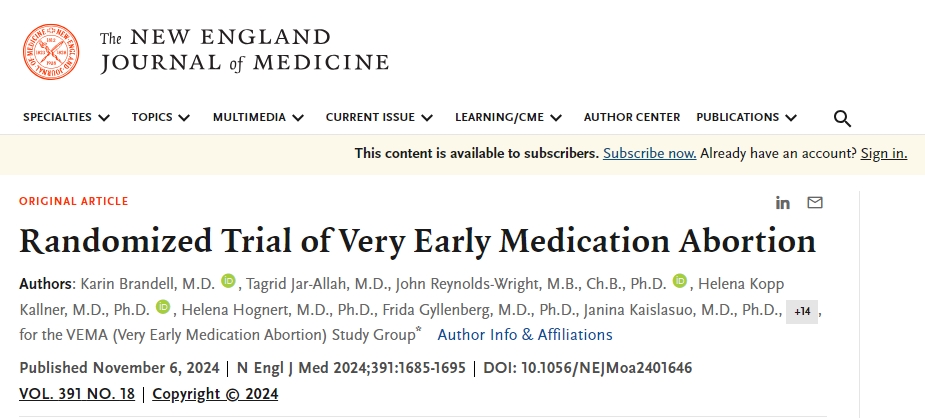Show the +14 additional authors
This screenshot has height=418, width=925.
pos(802,311)
